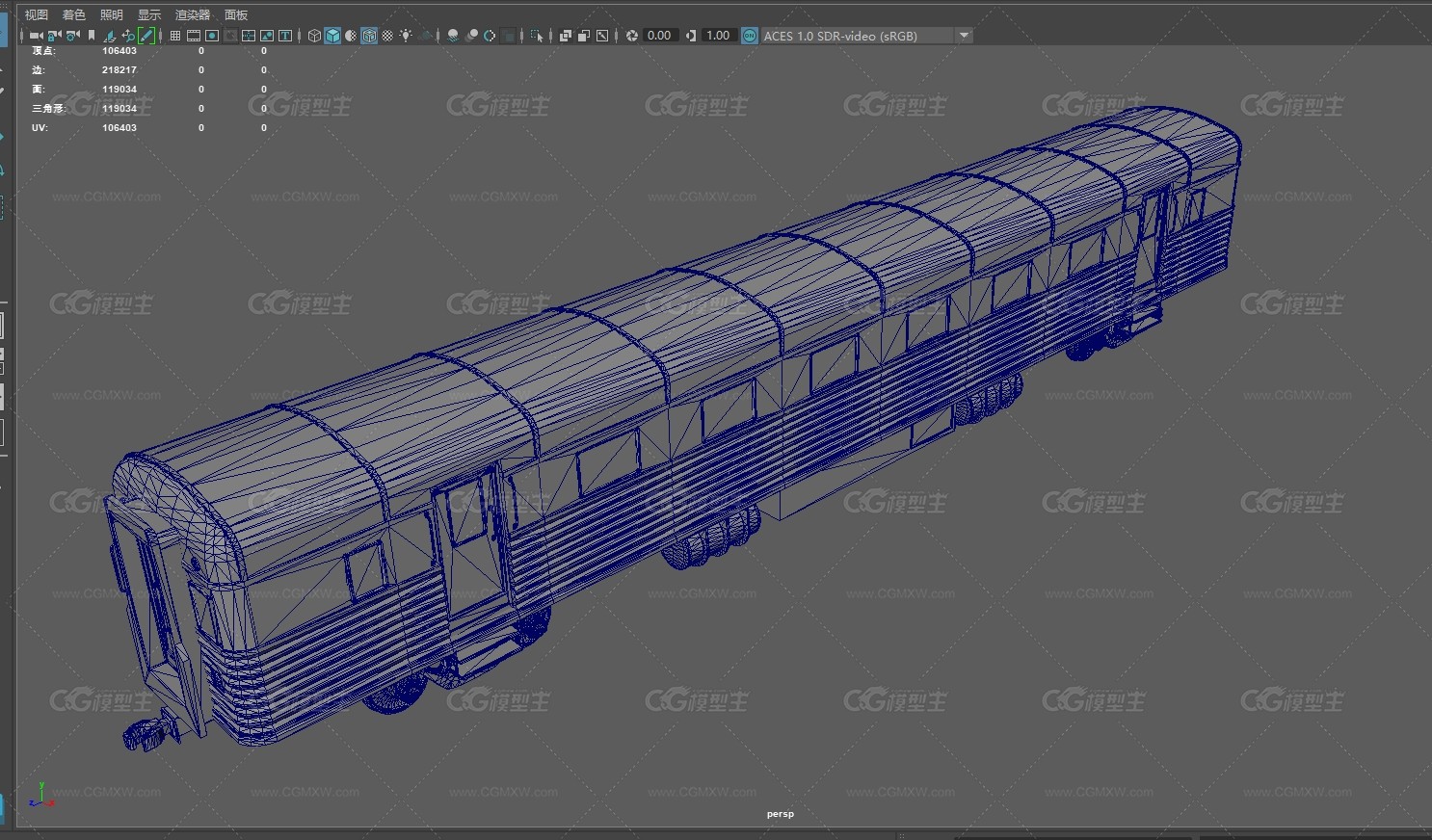Viewport: 1432px width, 840px height.
Task: Click the ACES 1.0 SDR-video (sRGB) combo box
Action: pos(866,36)
